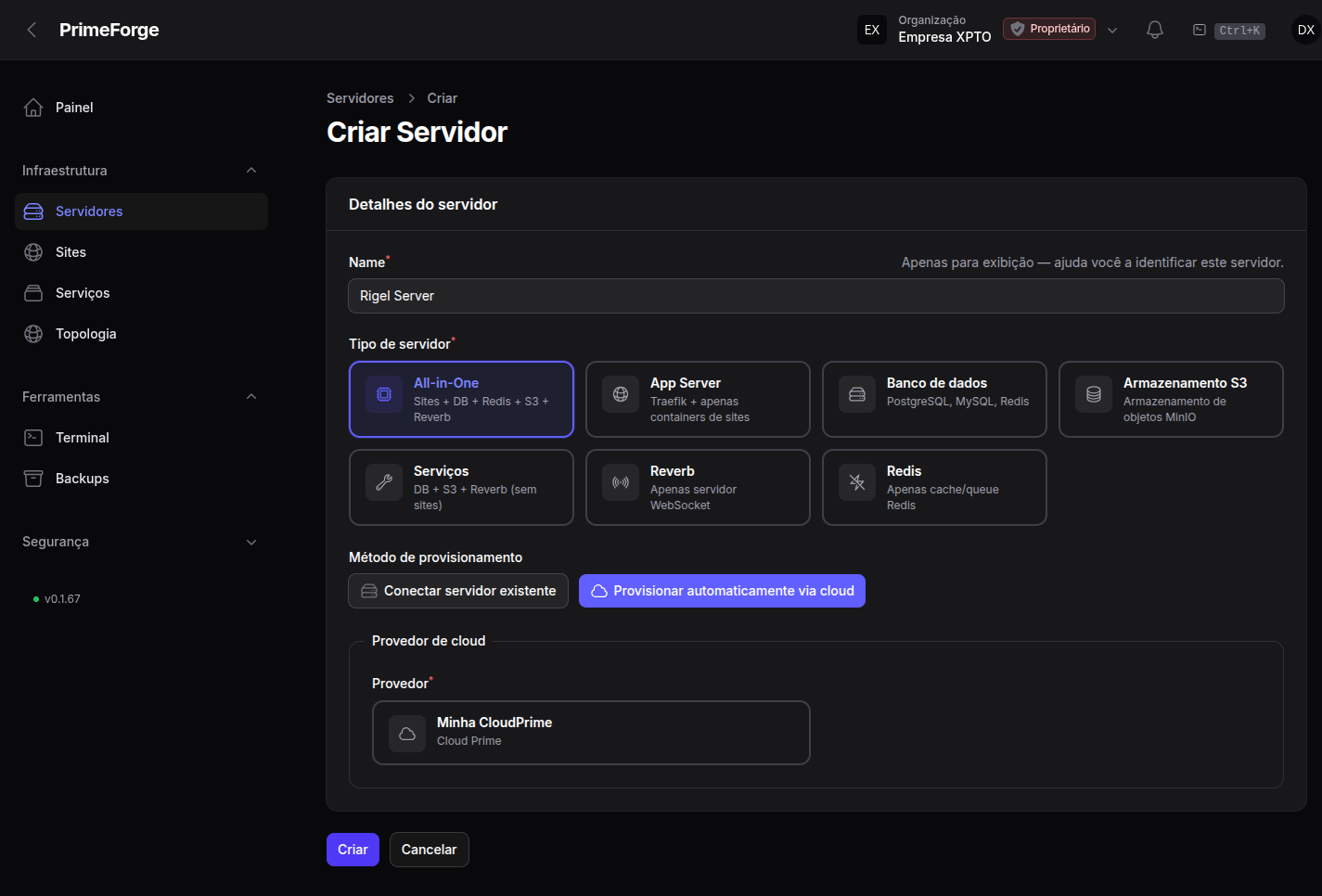1322x896 pixels.
Task: Click the Criar submit button
Action: click(x=353, y=850)
